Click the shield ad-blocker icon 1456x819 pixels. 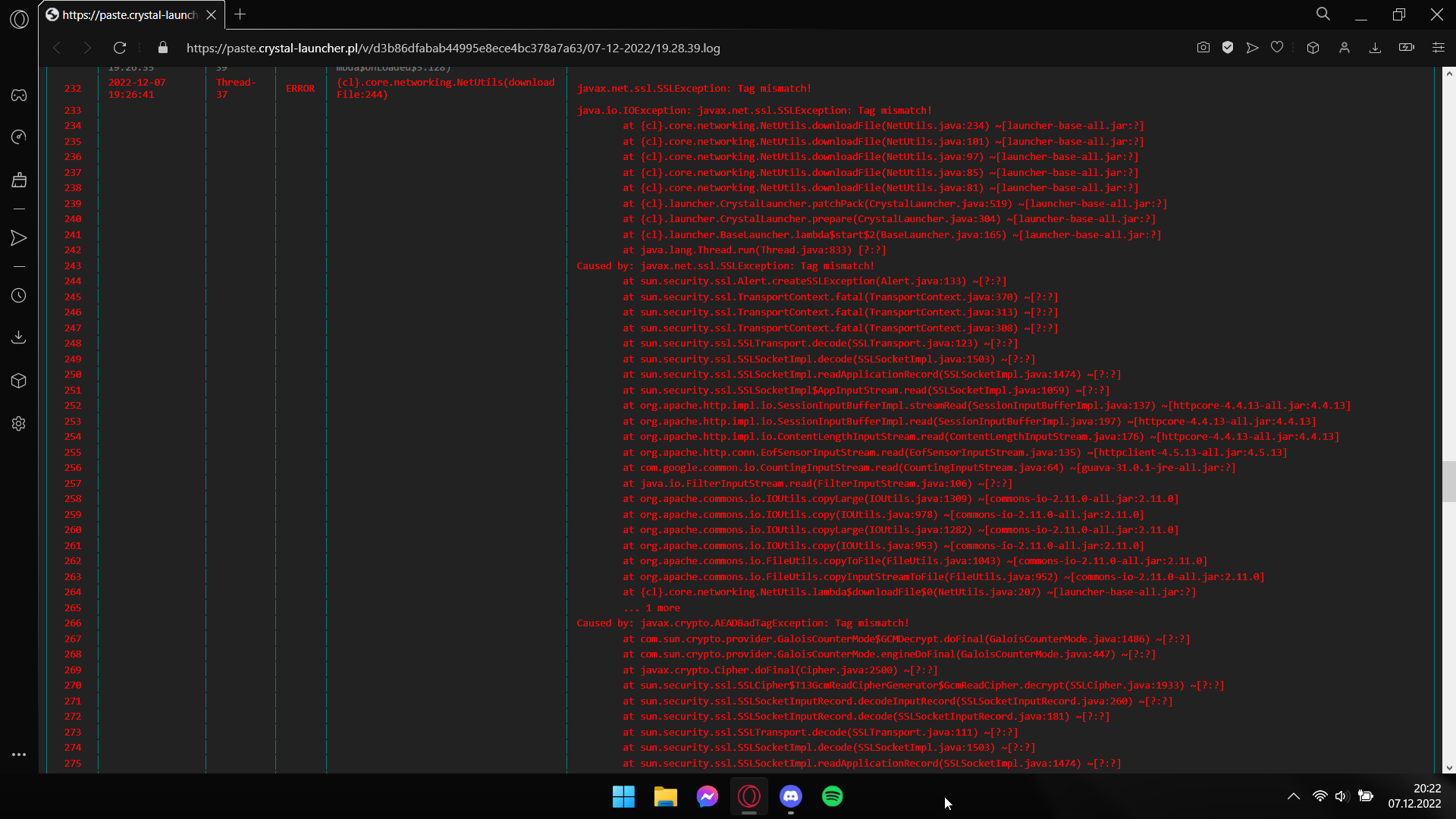tap(1228, 48)
